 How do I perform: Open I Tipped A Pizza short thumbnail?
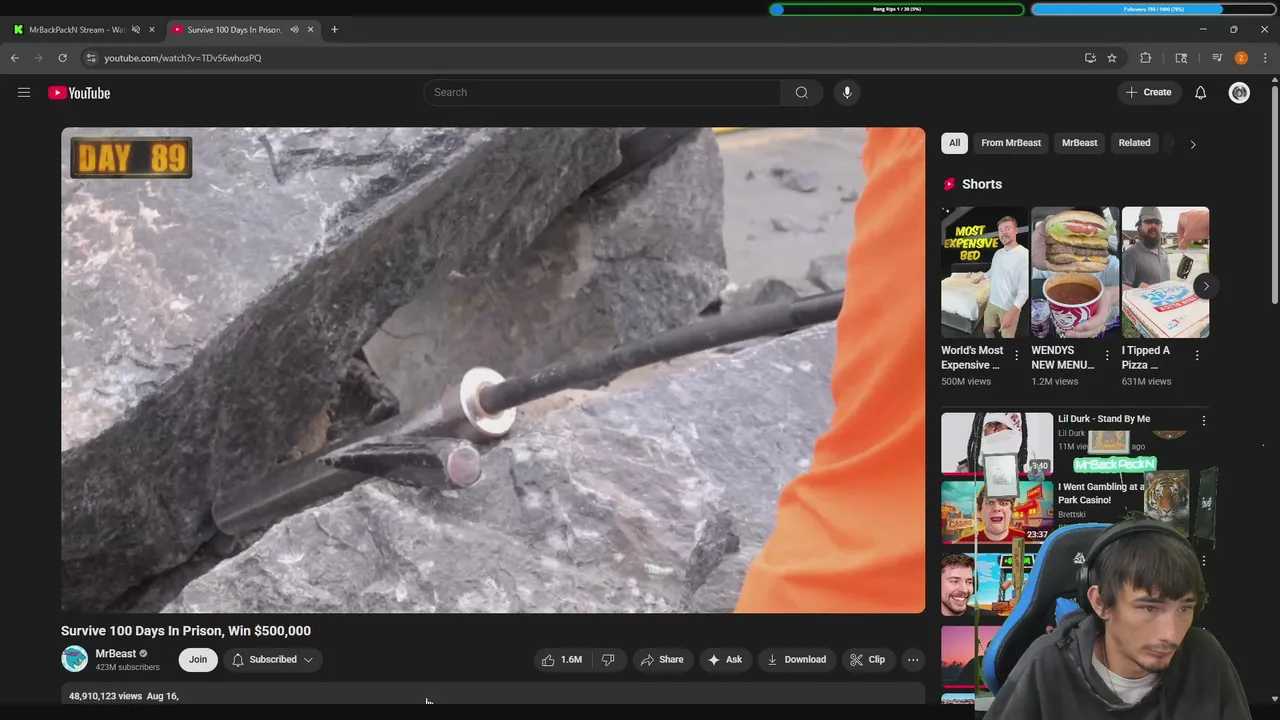point(1165,272)
